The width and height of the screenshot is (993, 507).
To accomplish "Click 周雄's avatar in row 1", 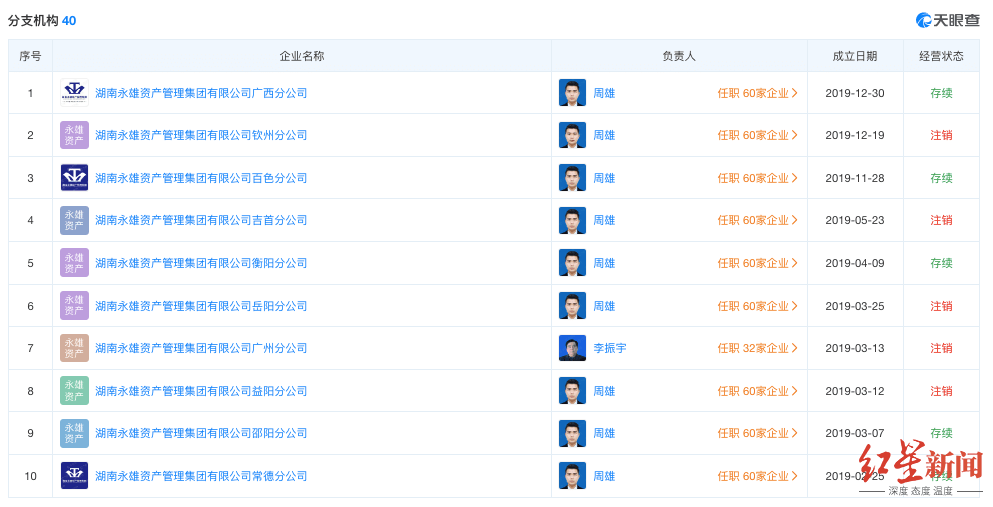I will pyautogui.click(x=572, y=93).
